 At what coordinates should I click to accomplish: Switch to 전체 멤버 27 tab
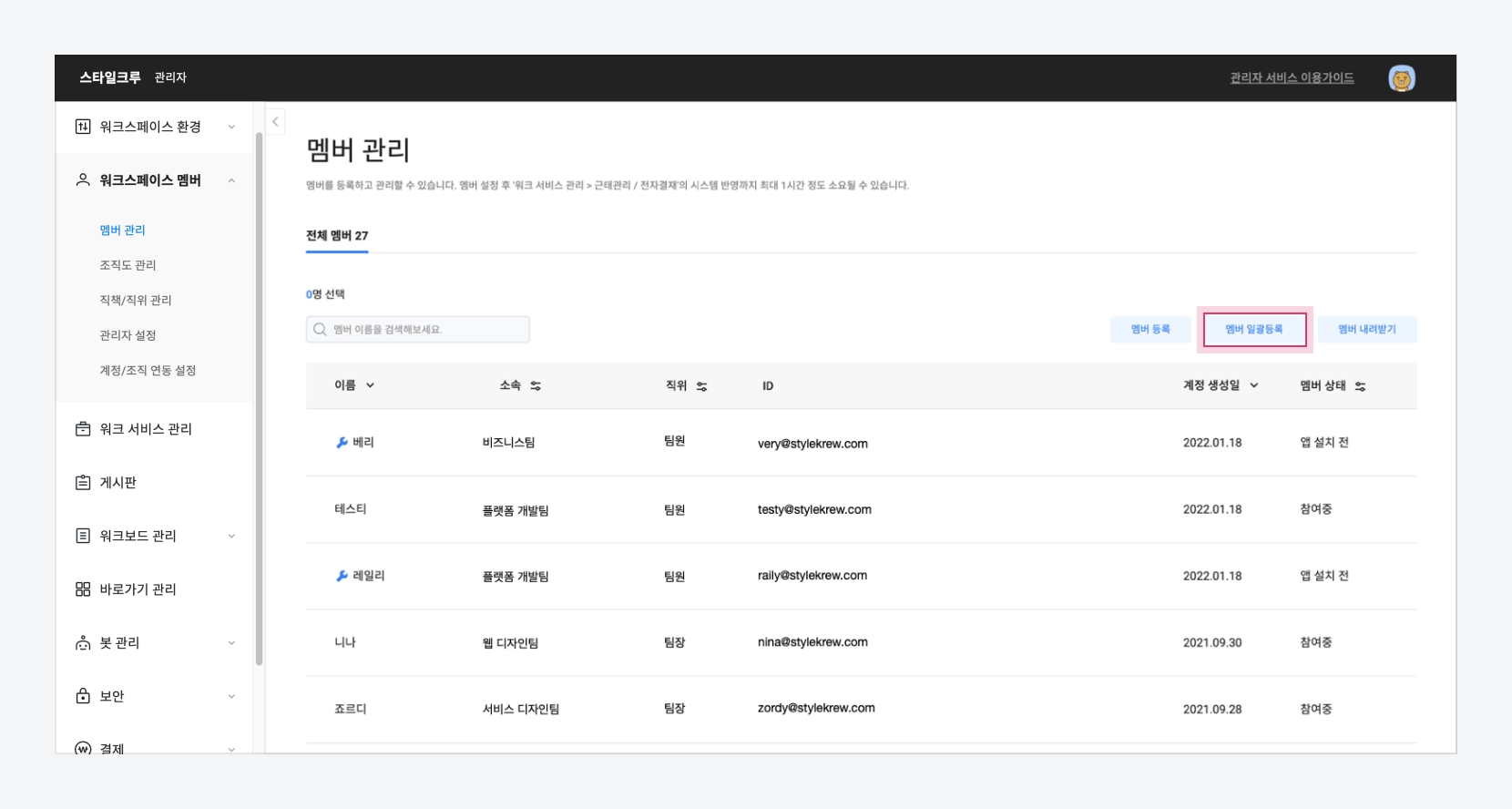click(337, 236)
